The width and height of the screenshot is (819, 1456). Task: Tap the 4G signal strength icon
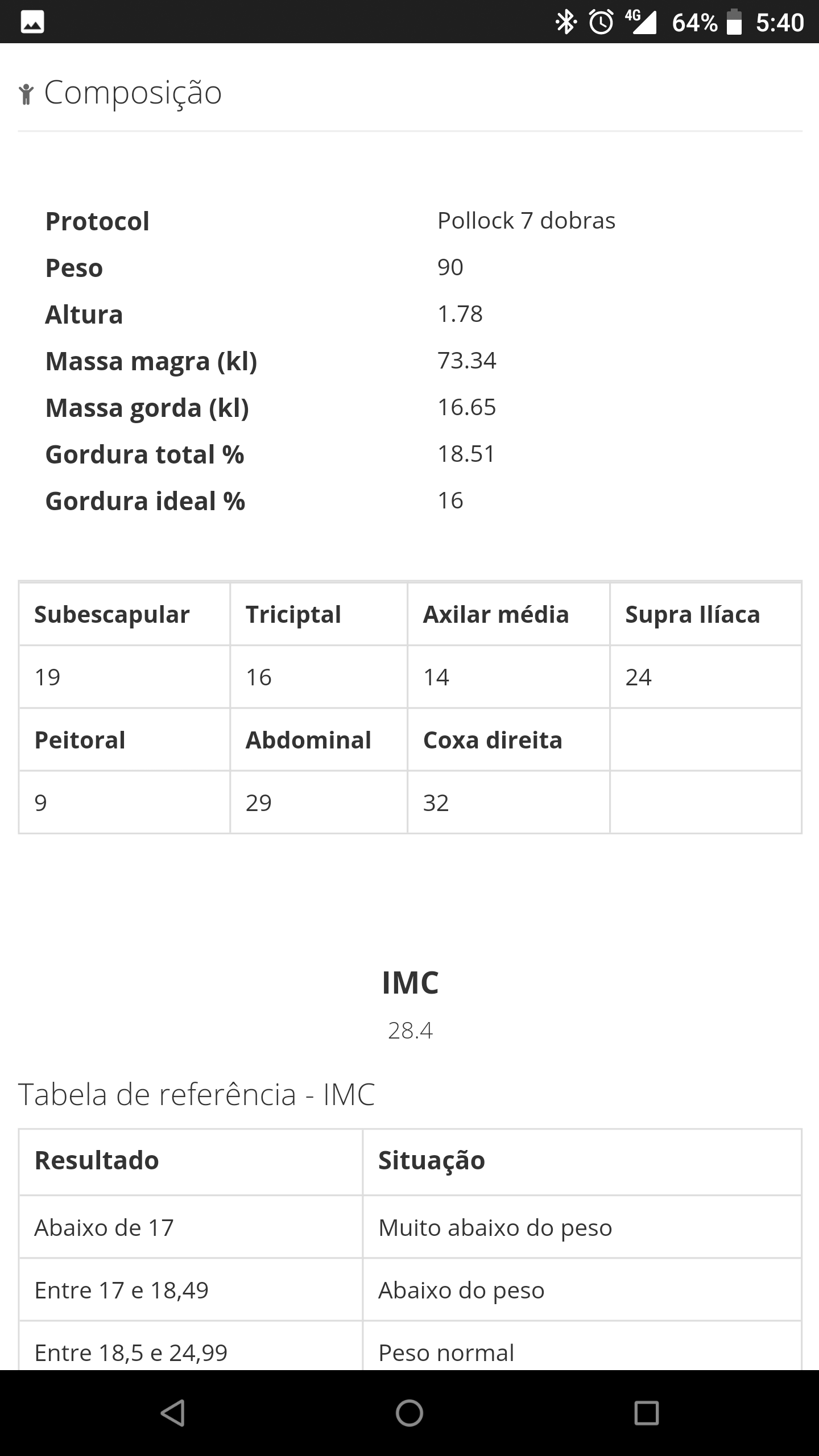point(640,22)
